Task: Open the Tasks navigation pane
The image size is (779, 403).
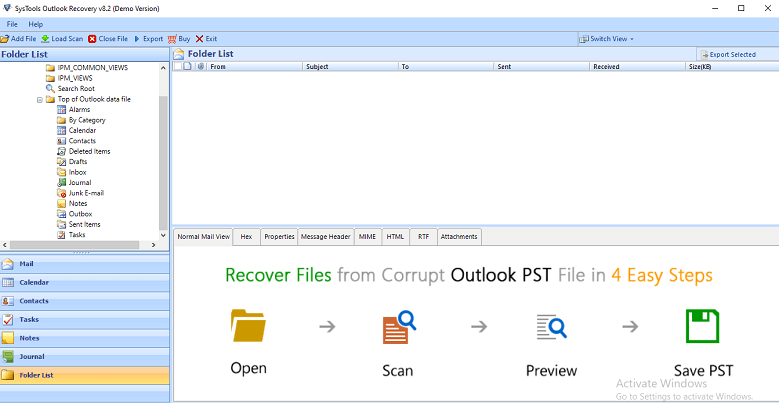Action: tap(84, 320)
